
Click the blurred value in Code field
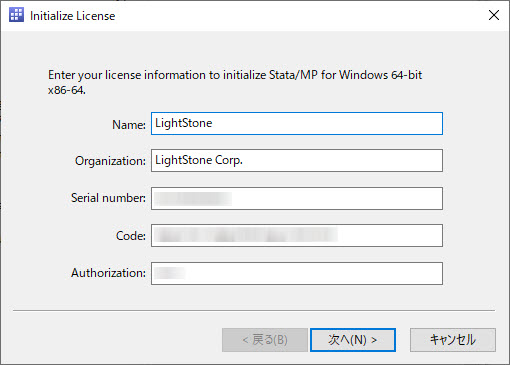coord(247,235)
